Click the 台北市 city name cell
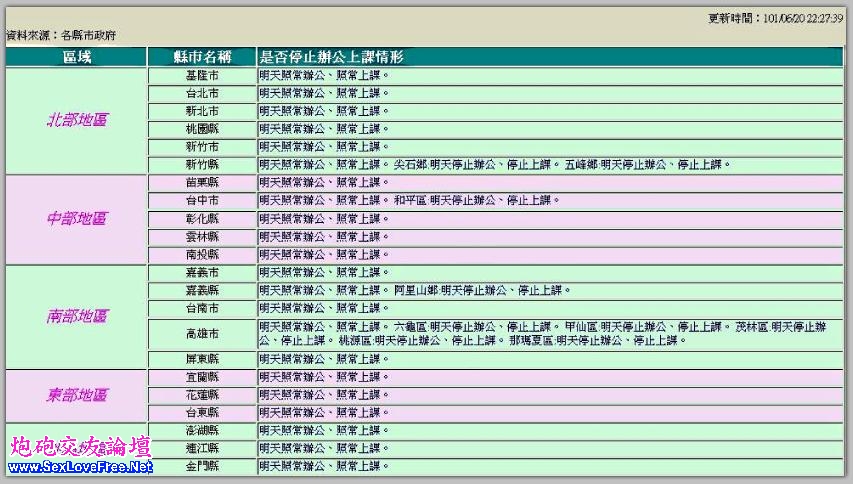Screen dimensions: 853x484 pos(202,94)
